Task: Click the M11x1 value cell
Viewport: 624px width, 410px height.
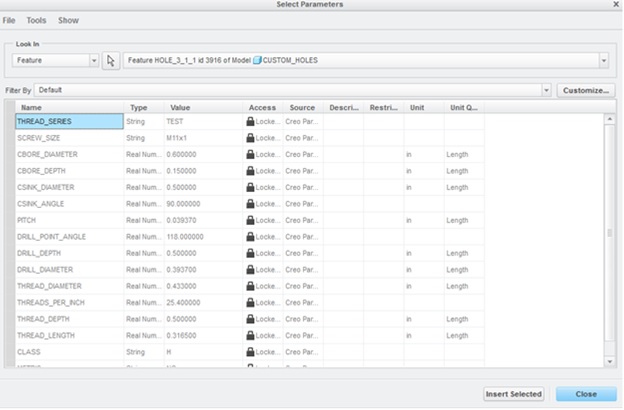Action: pyautogui.click(x=203, y=138)
